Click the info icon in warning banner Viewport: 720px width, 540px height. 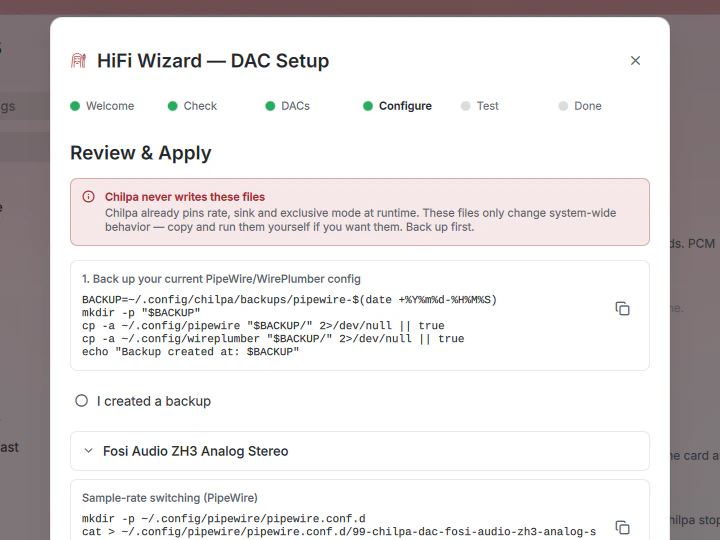pos(88,197)
